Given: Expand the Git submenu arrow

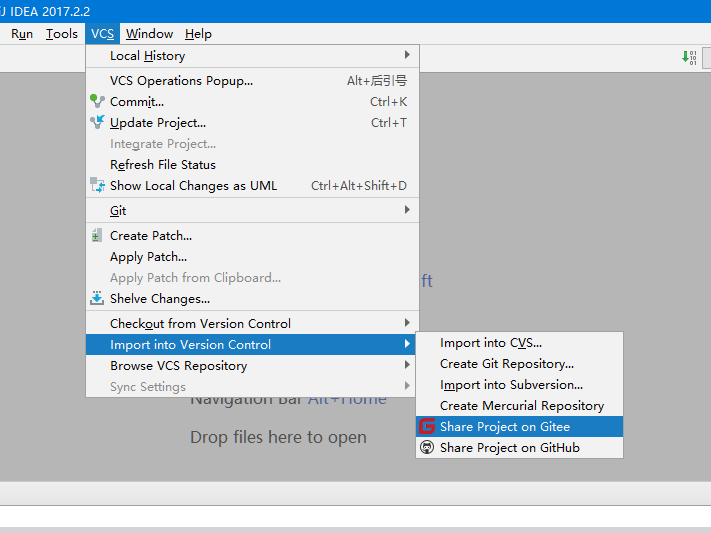Looking at the screenshot, I should [407, 210].
